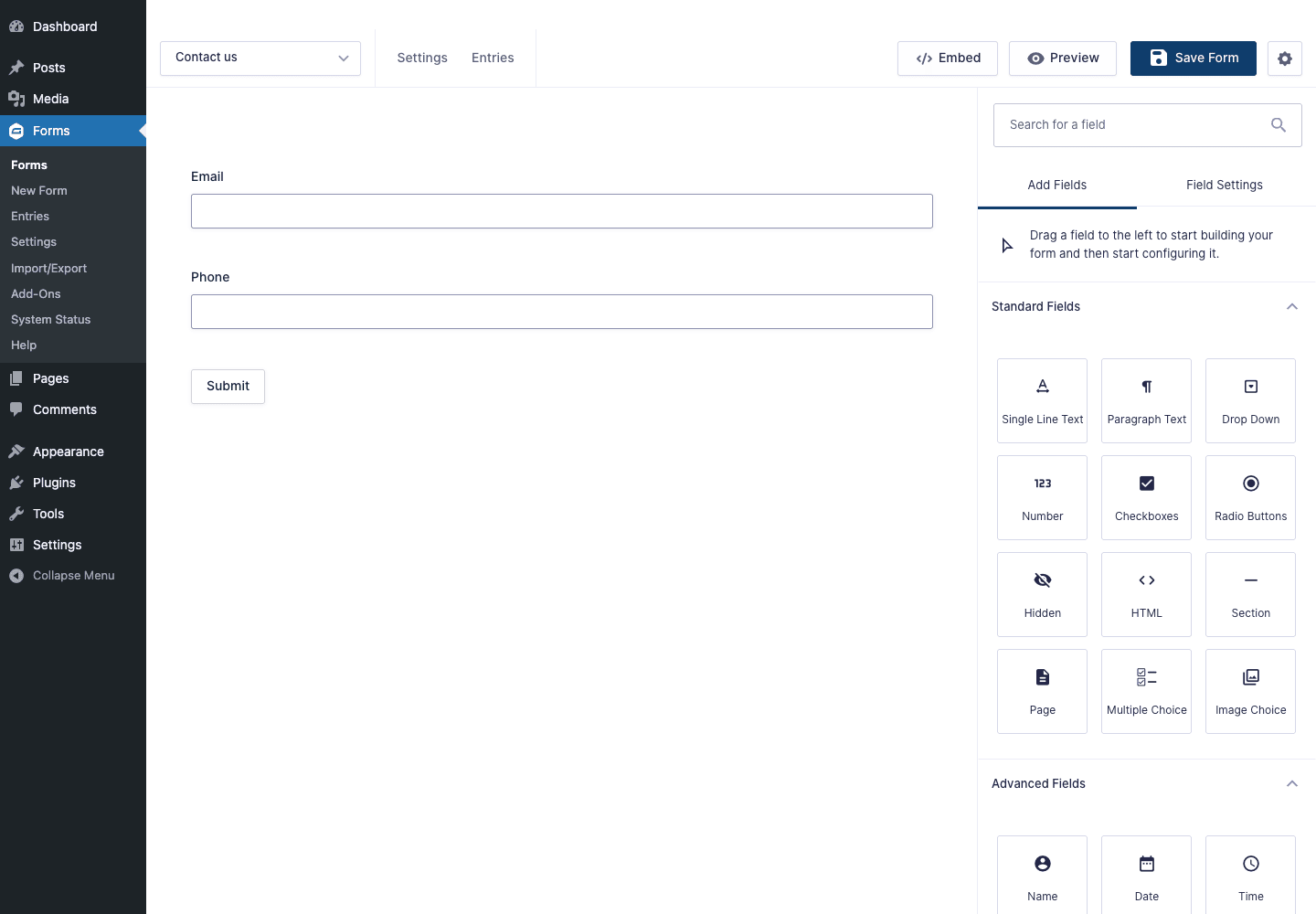Add an Image Choice field
This screenshot has height=914, width=1316.
point(1250,691)
